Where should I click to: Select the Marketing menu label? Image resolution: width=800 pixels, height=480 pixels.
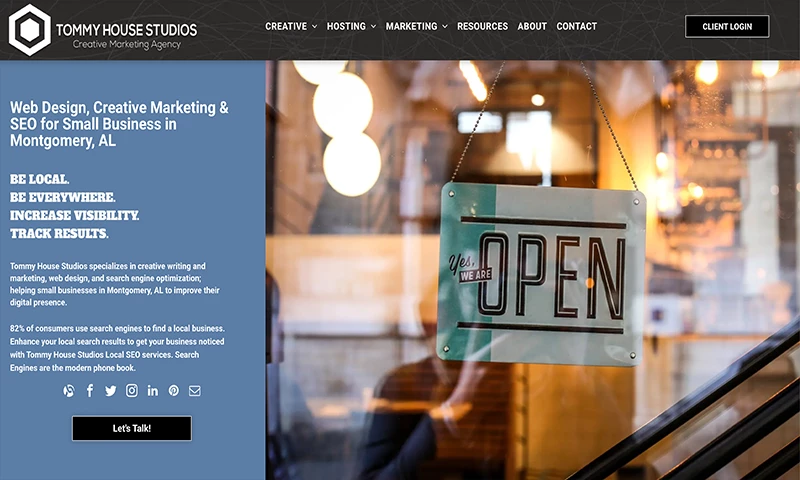pyautogui.click(x=411, y=26)
